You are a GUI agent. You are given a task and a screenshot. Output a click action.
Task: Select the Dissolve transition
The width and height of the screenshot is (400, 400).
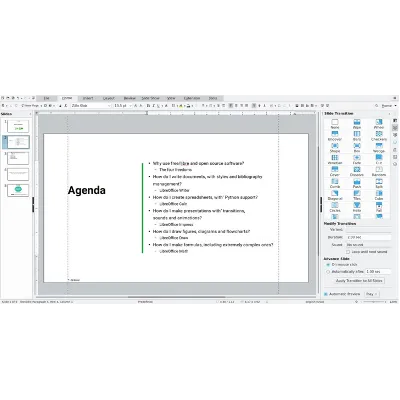357,171
